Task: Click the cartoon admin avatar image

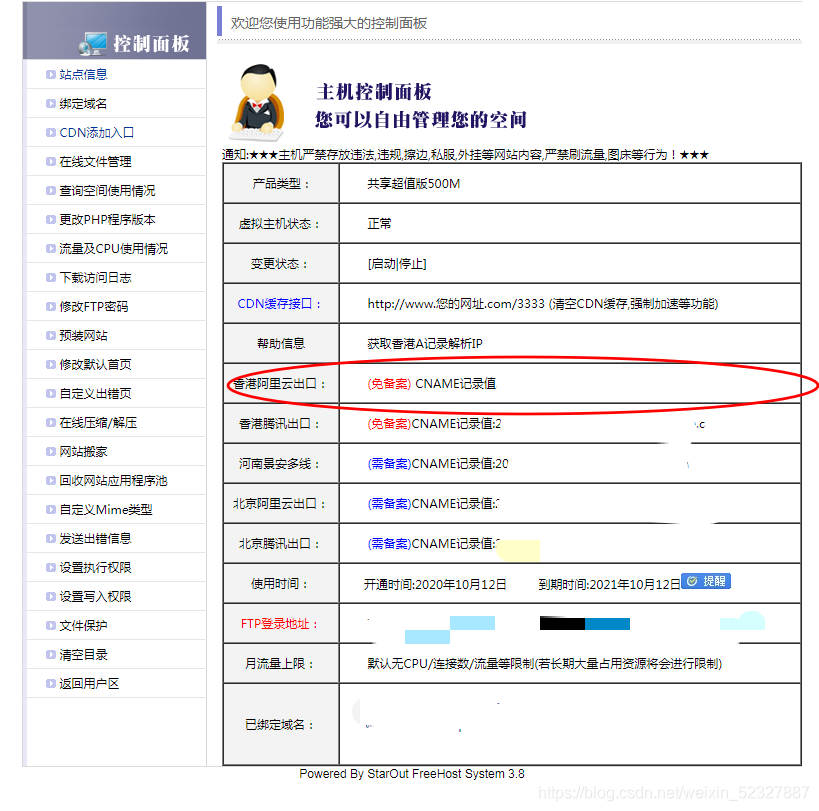Action: point(258,103)
